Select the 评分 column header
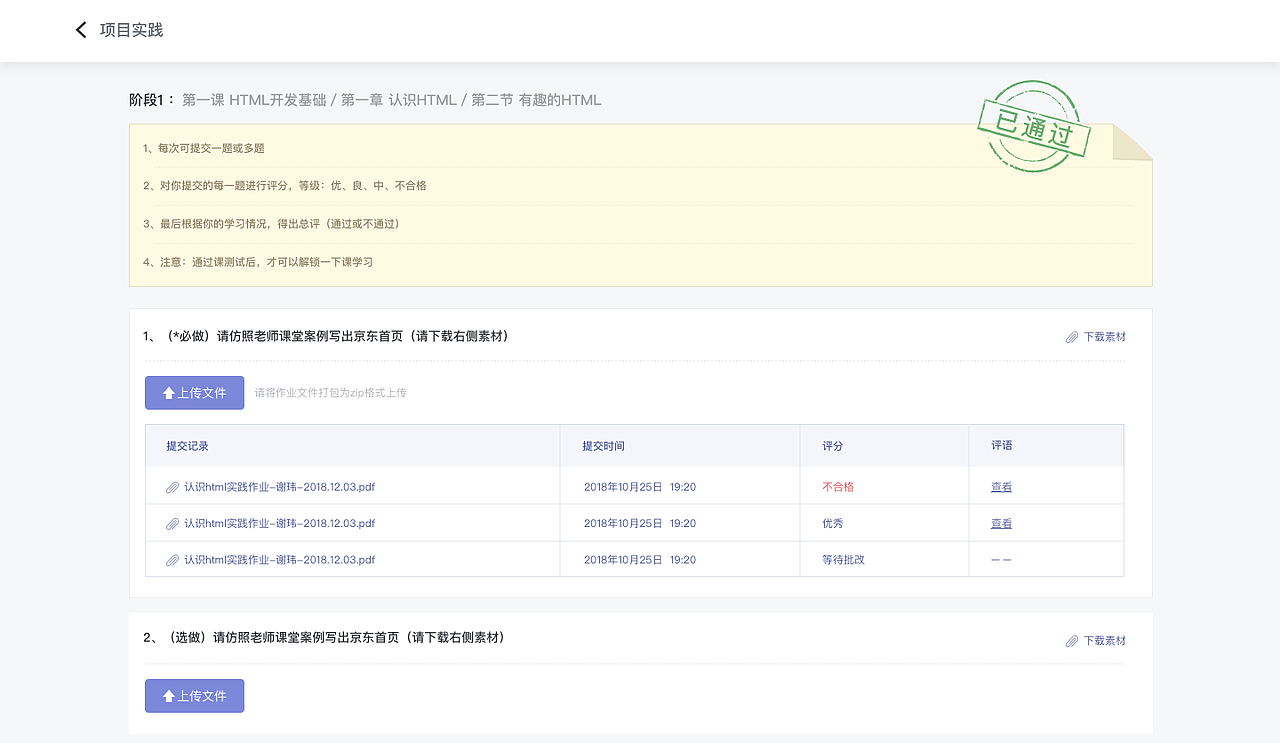Screen dimensions: 1280x743 pyautogui.click(x=833, y=446)
